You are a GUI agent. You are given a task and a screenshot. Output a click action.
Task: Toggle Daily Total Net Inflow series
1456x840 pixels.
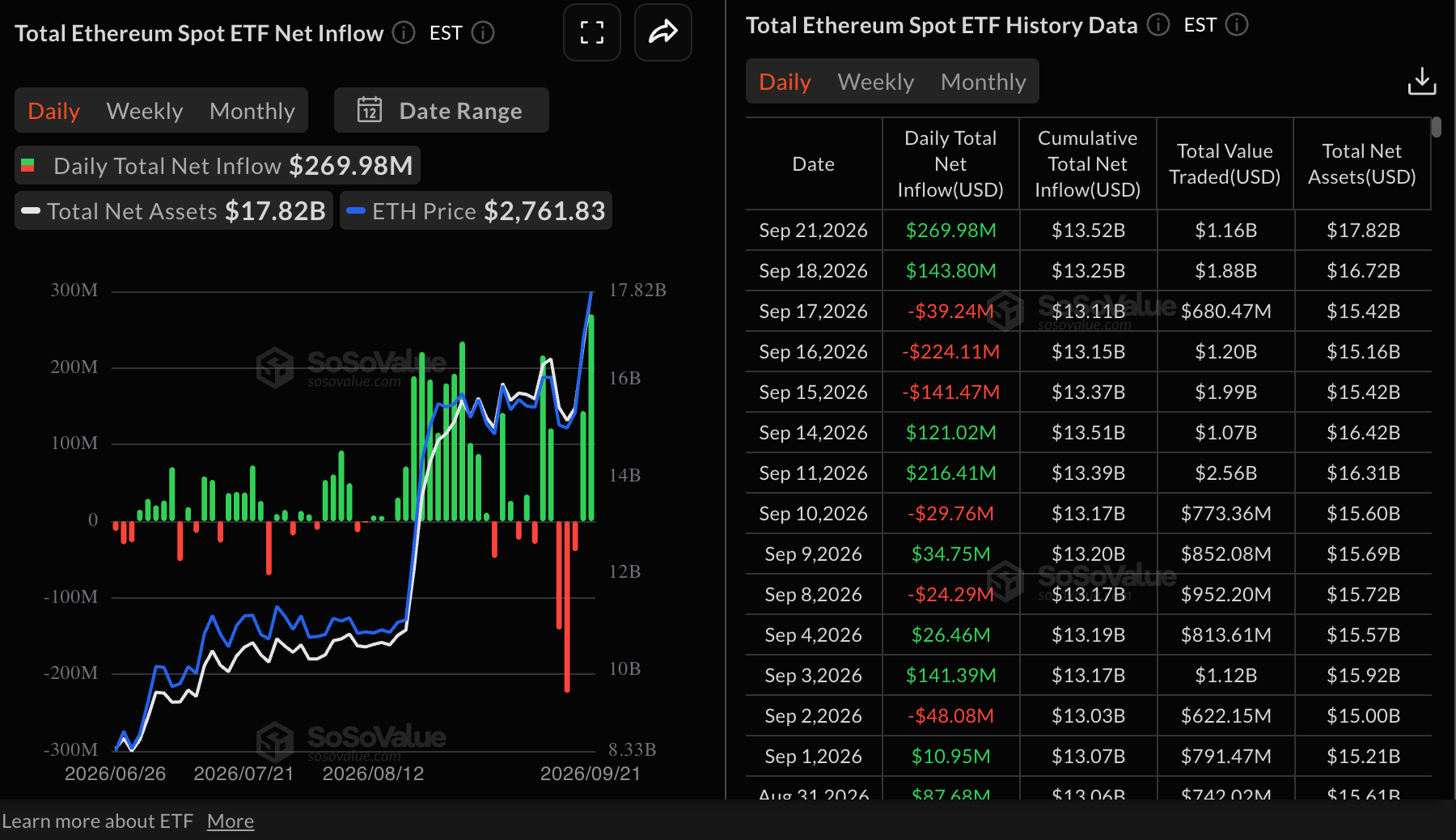pos(218,166)
